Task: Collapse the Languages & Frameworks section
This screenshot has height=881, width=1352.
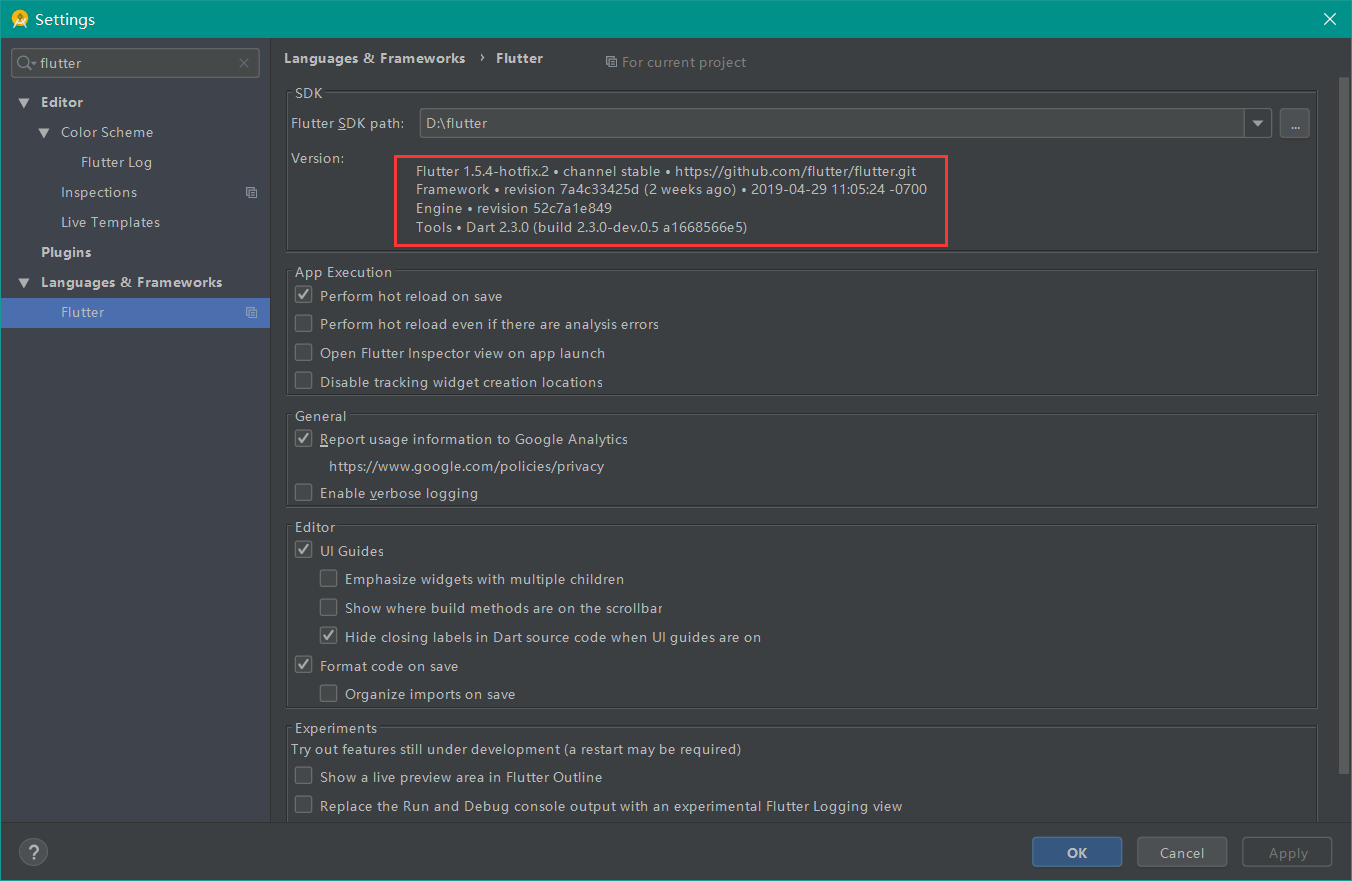Action: point(24,282)
